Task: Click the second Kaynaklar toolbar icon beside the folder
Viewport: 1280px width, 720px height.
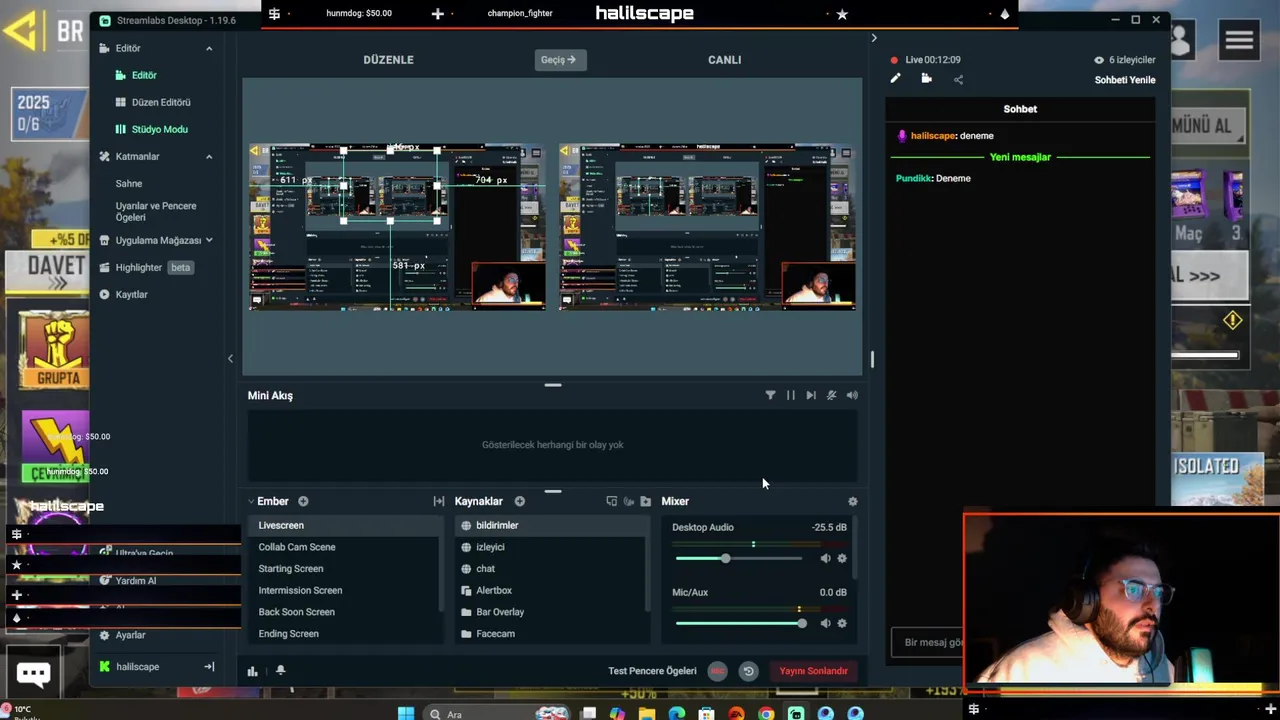Action: pyautogui.click(x=628, y=501)
